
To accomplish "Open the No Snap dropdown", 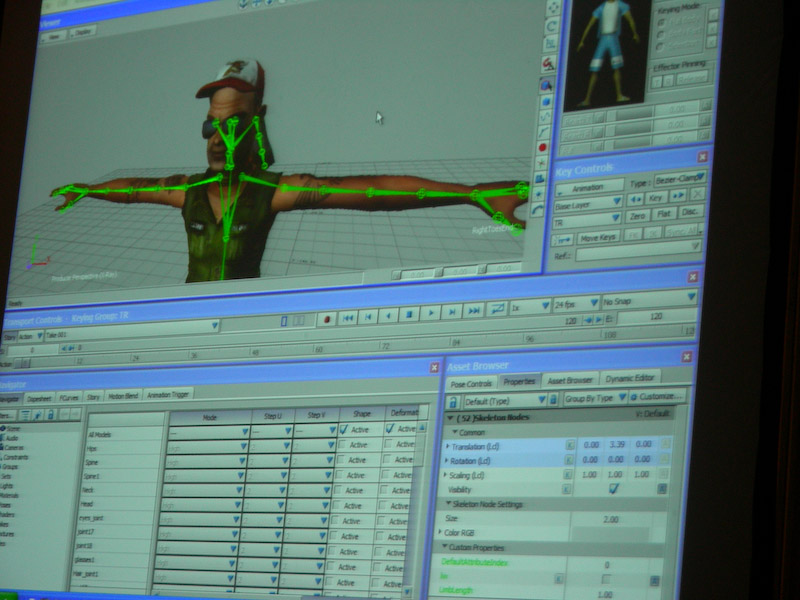I will (x=649, y=299).
